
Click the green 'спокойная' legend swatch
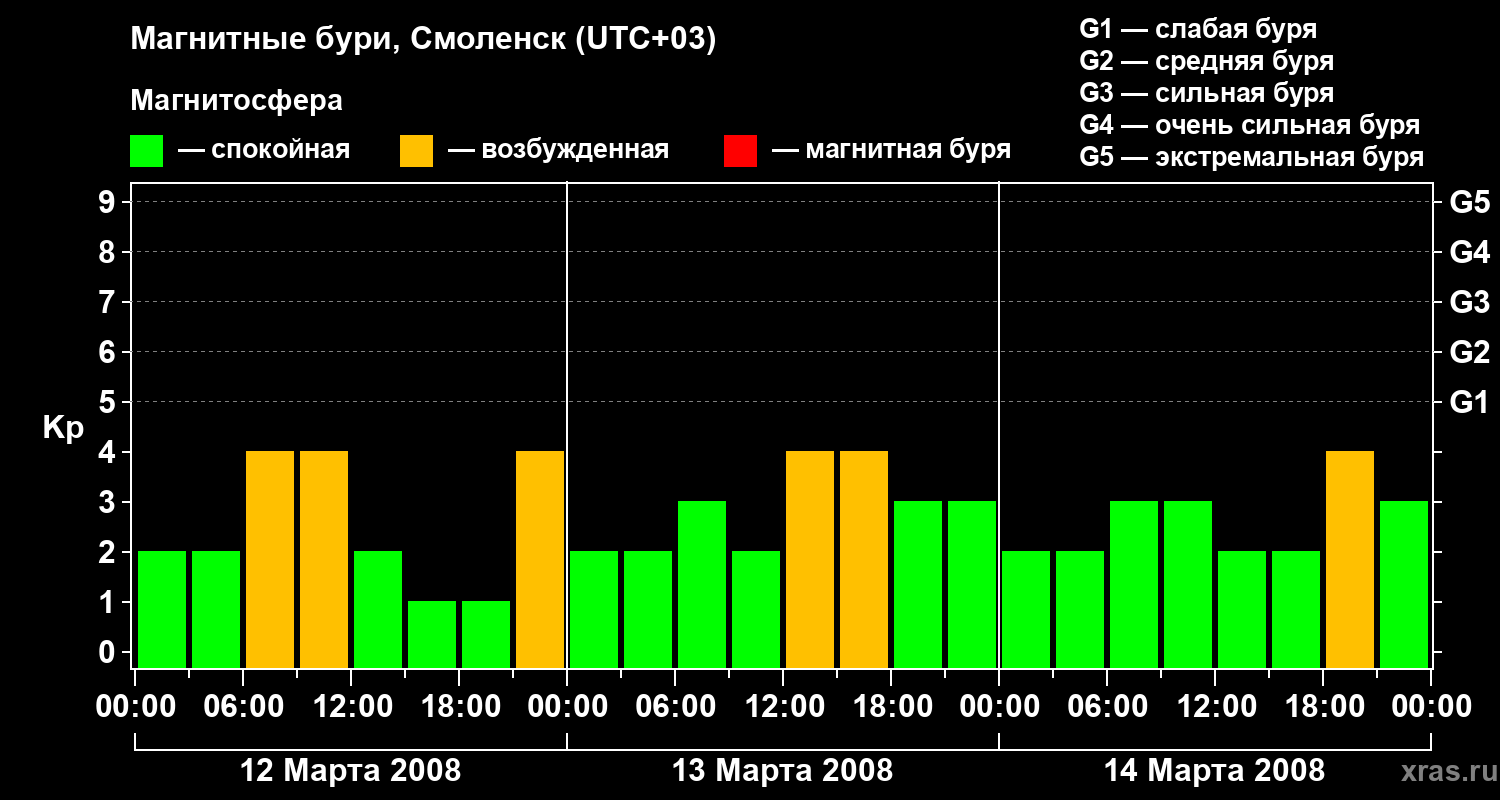click(147, 151)
